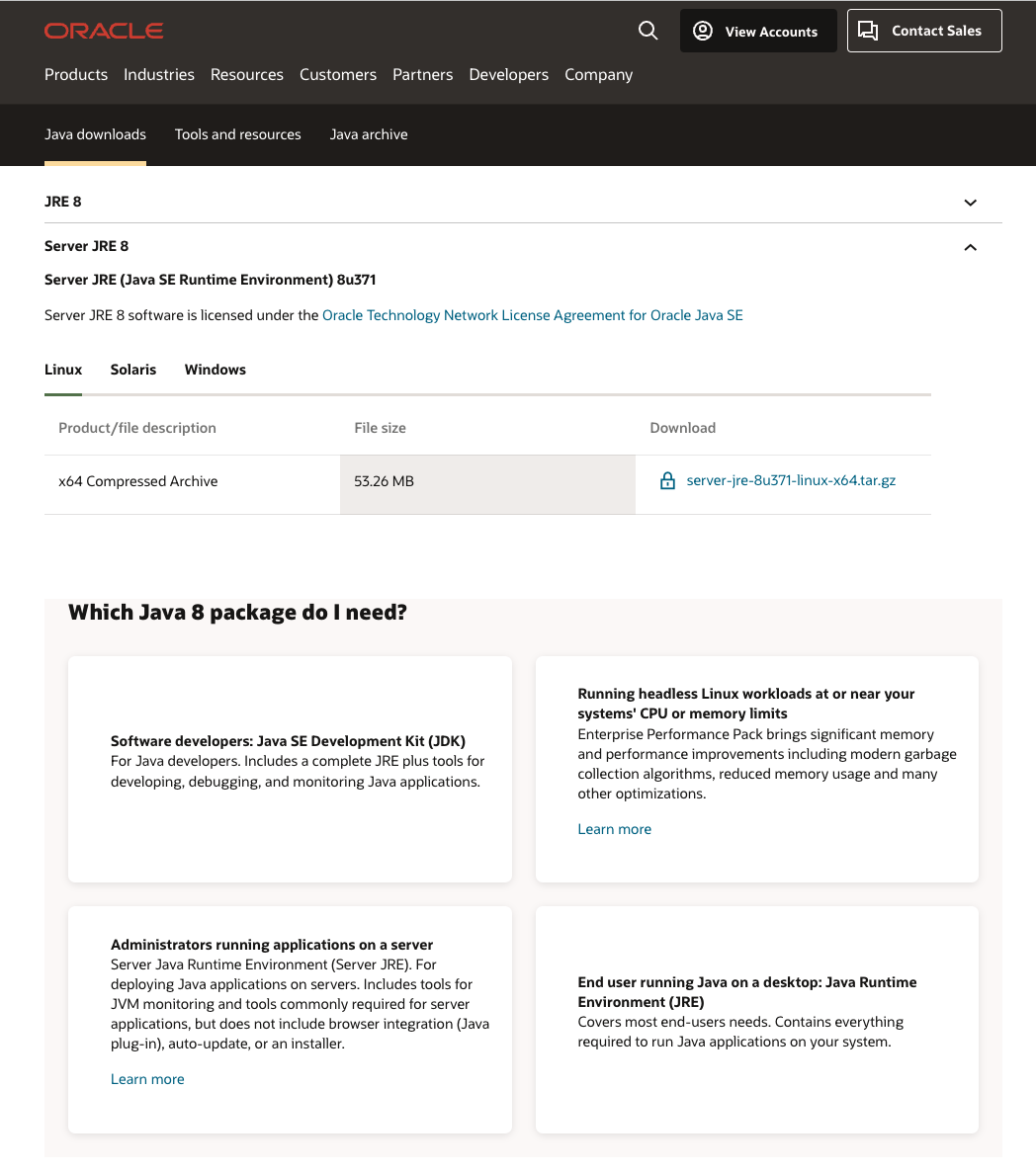The image size is (1036, 1173).
Task: Click the 53.26 MB file size cell
Action: [x=487, y=484]
